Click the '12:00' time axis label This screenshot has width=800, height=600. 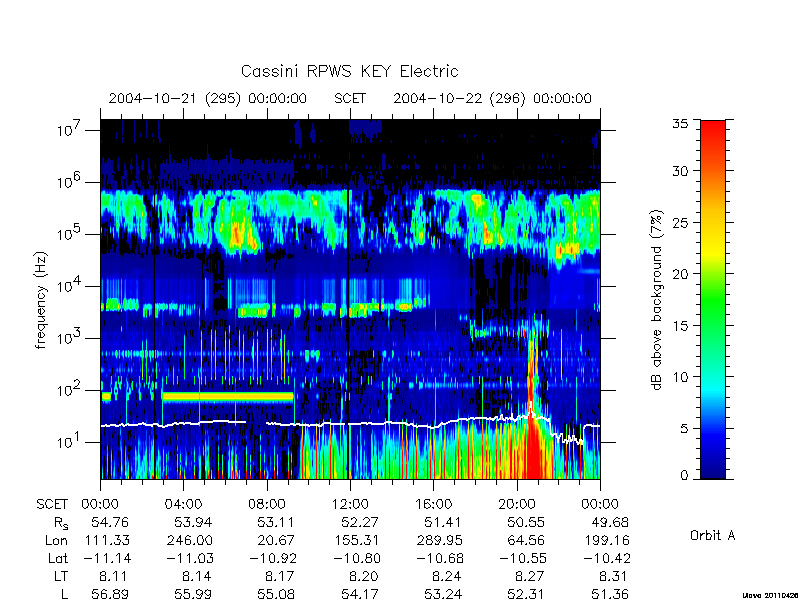tap(350, 504)
